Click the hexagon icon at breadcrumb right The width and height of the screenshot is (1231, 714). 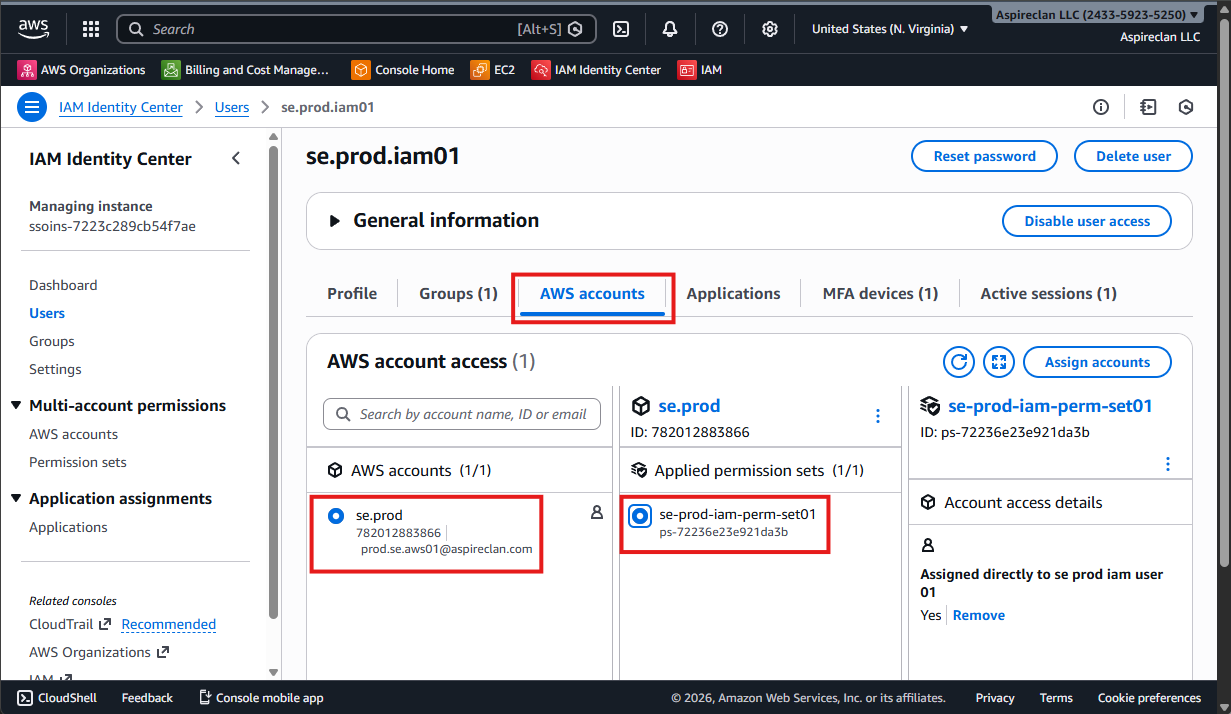click(x=1186, y=107)
